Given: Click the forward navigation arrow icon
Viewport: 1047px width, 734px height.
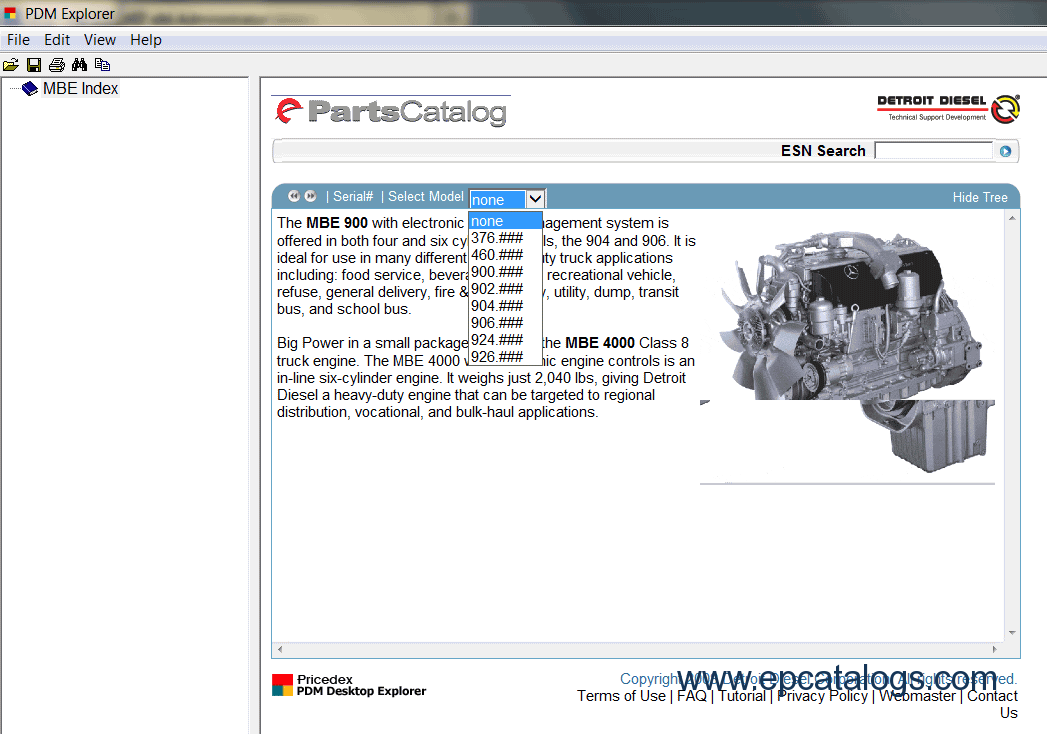Looking at the screenshot, I should (x=310, y=196).
